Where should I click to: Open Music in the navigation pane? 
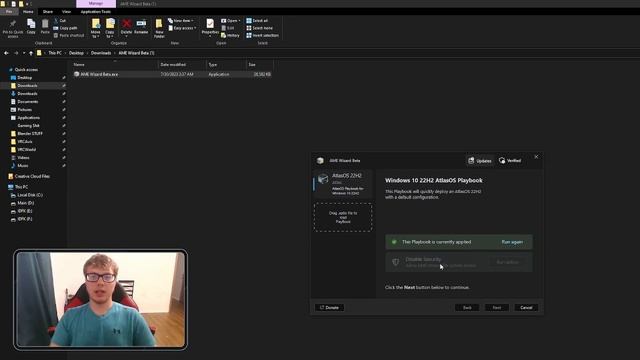(22, 166)
